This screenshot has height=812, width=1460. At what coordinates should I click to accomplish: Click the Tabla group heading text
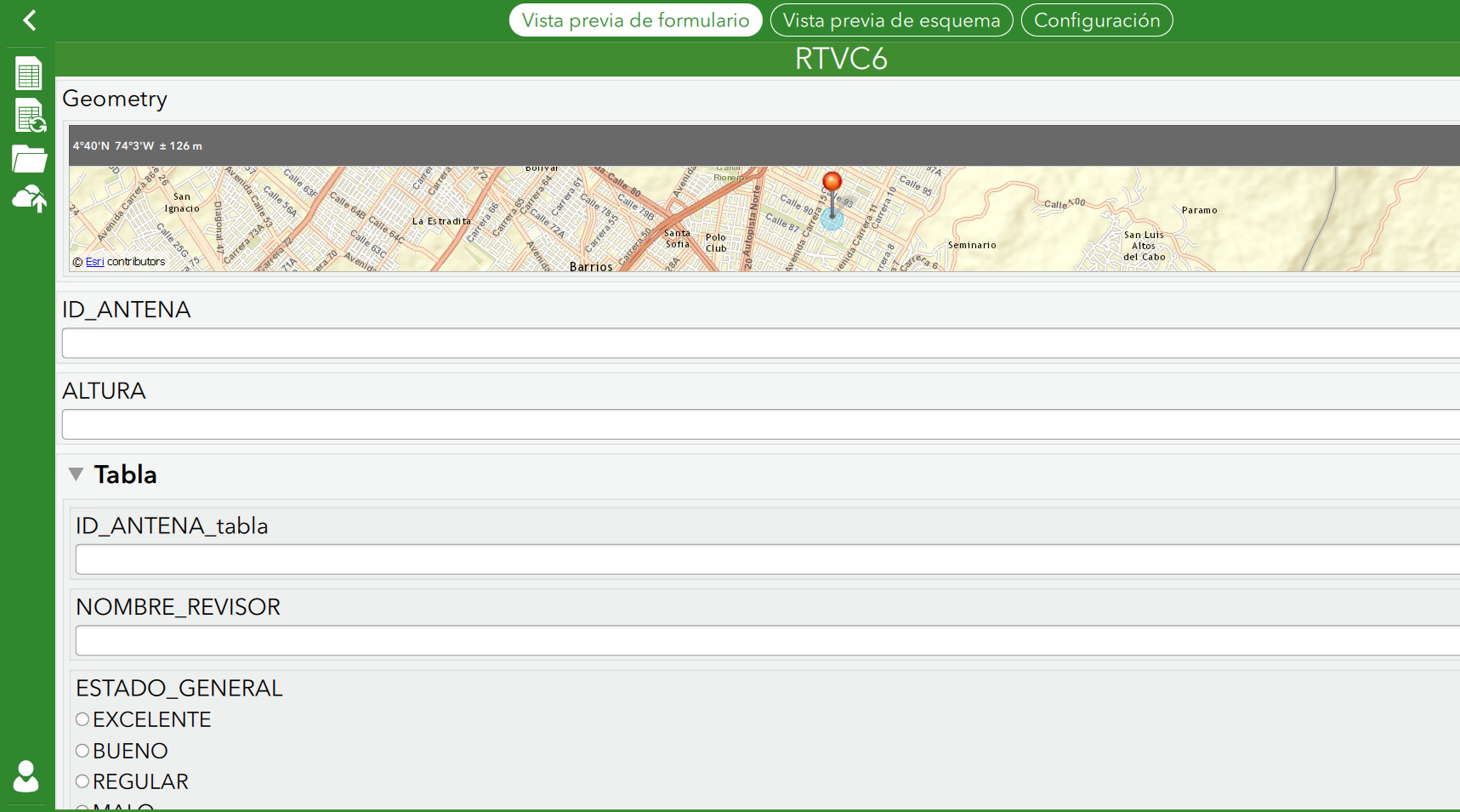click(125, 474)
